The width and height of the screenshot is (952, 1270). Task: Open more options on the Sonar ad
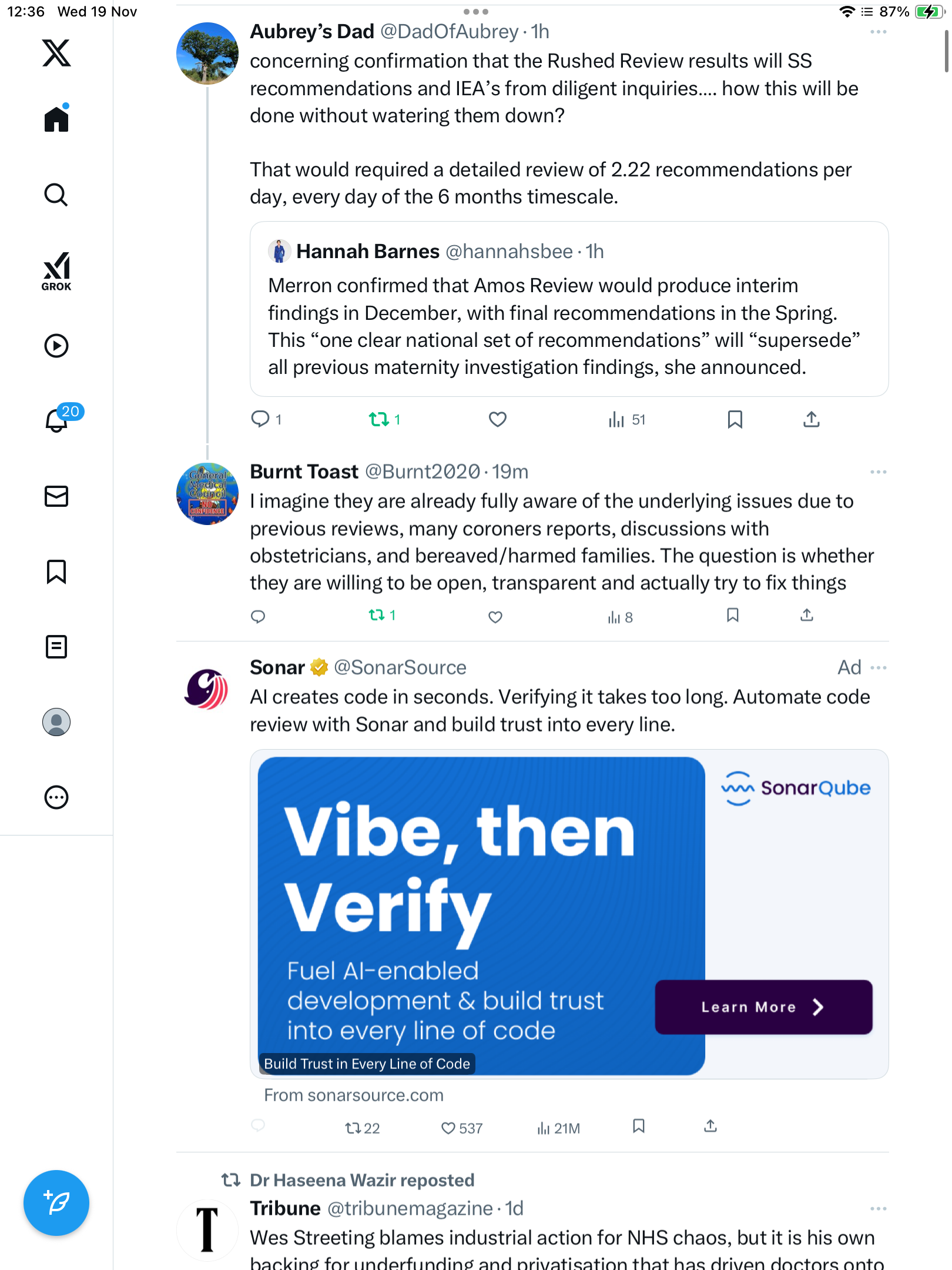tap(878, 668)
